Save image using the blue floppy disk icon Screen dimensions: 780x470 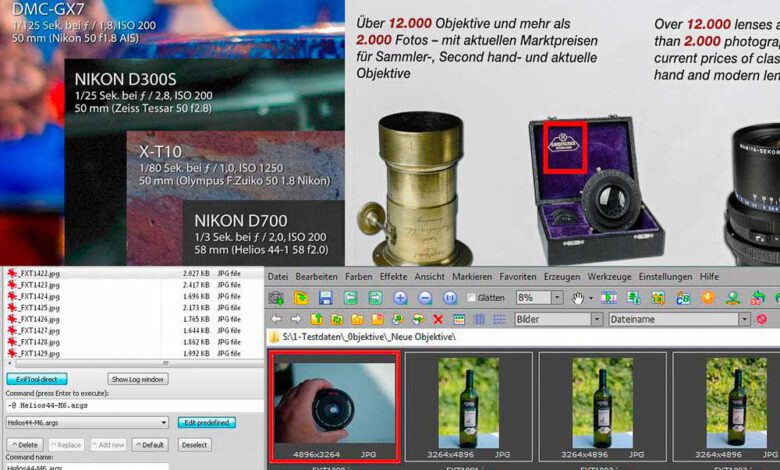(x=326, y=298)
